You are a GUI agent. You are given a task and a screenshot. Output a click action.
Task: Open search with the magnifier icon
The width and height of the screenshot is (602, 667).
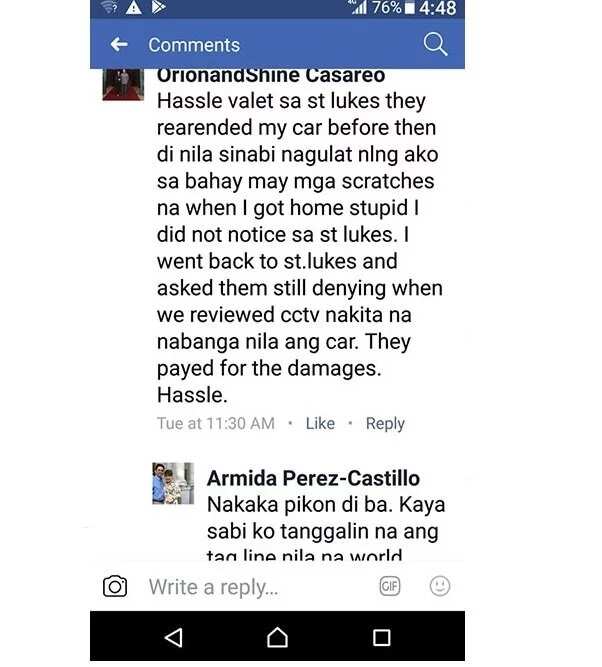[435, 44]
